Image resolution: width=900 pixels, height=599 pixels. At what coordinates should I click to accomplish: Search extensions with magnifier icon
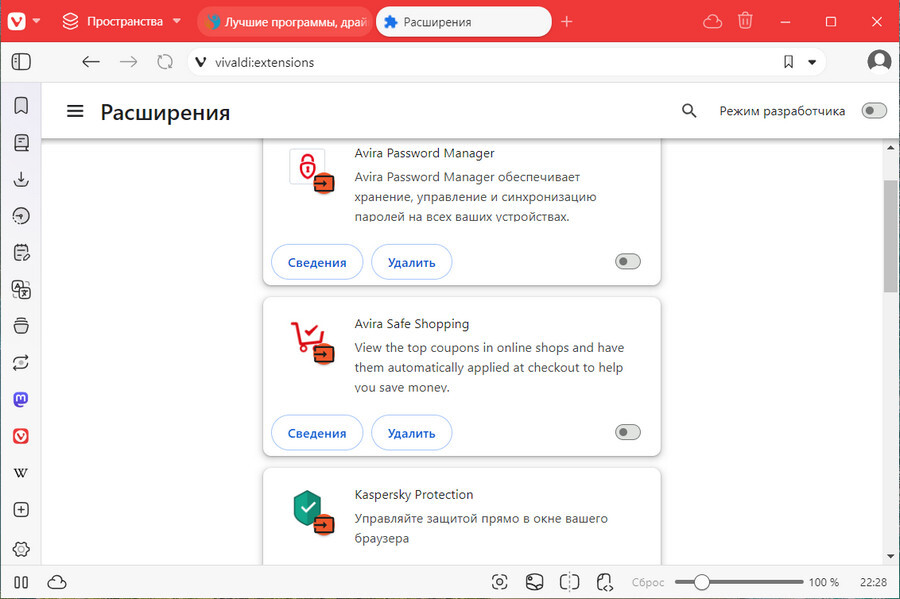click(x=689, y=111)
